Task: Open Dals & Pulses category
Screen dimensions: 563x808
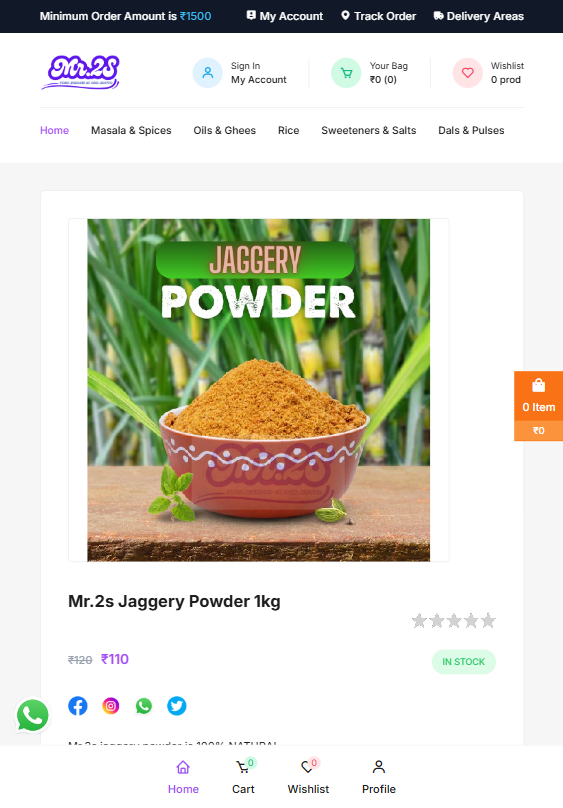Action: (x=471, y=130)
